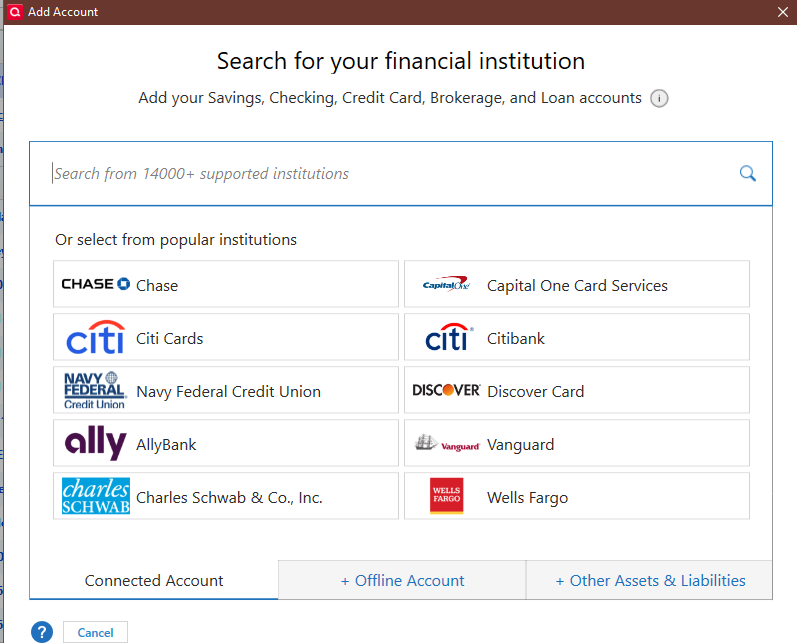Image resolution: width=797 pixels, height=643 pixels.
Task: Click the Citi Cards logo
Action: 96,337
